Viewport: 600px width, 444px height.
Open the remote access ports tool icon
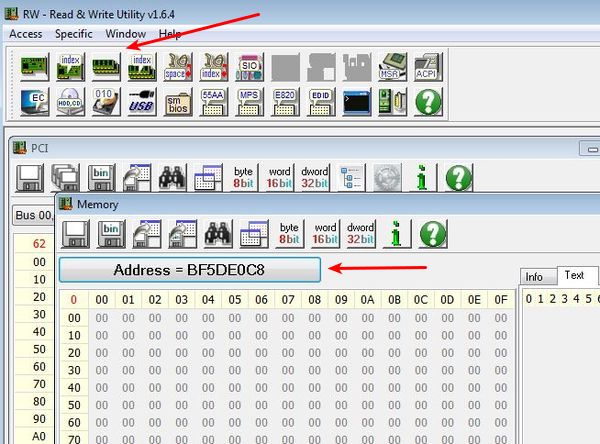[x=392, y=102]
